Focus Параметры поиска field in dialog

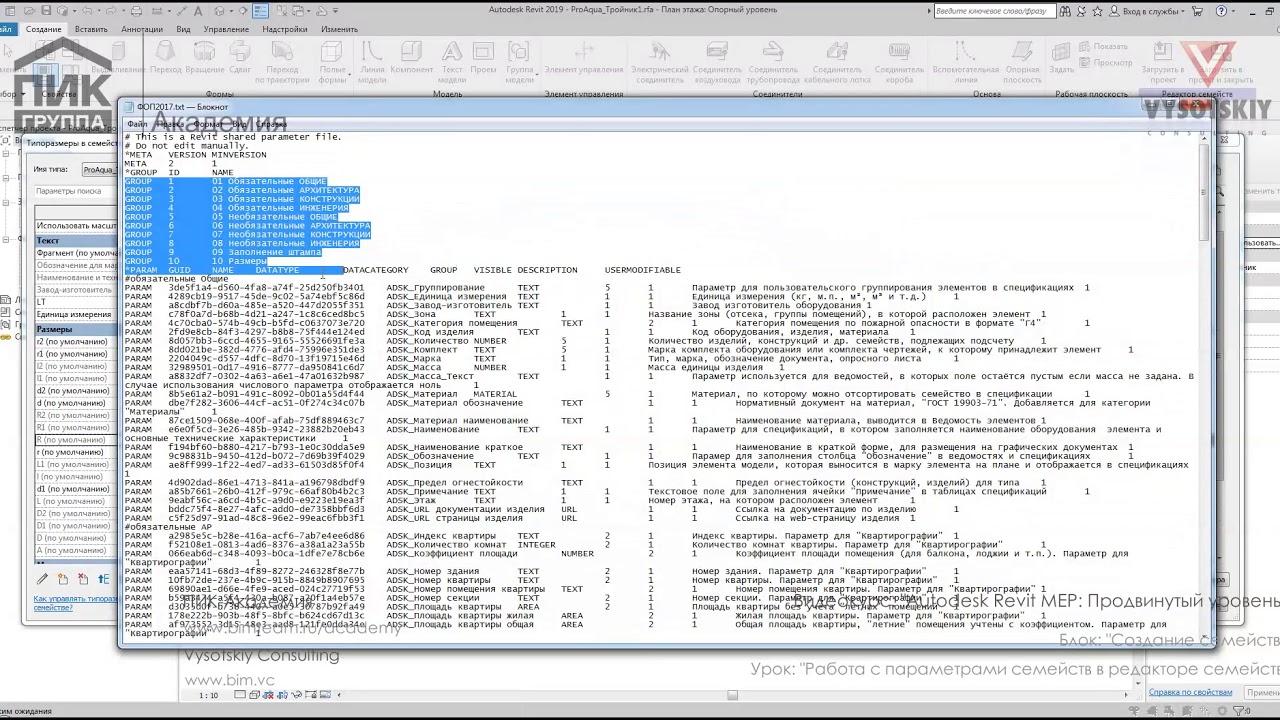(76, 191)
